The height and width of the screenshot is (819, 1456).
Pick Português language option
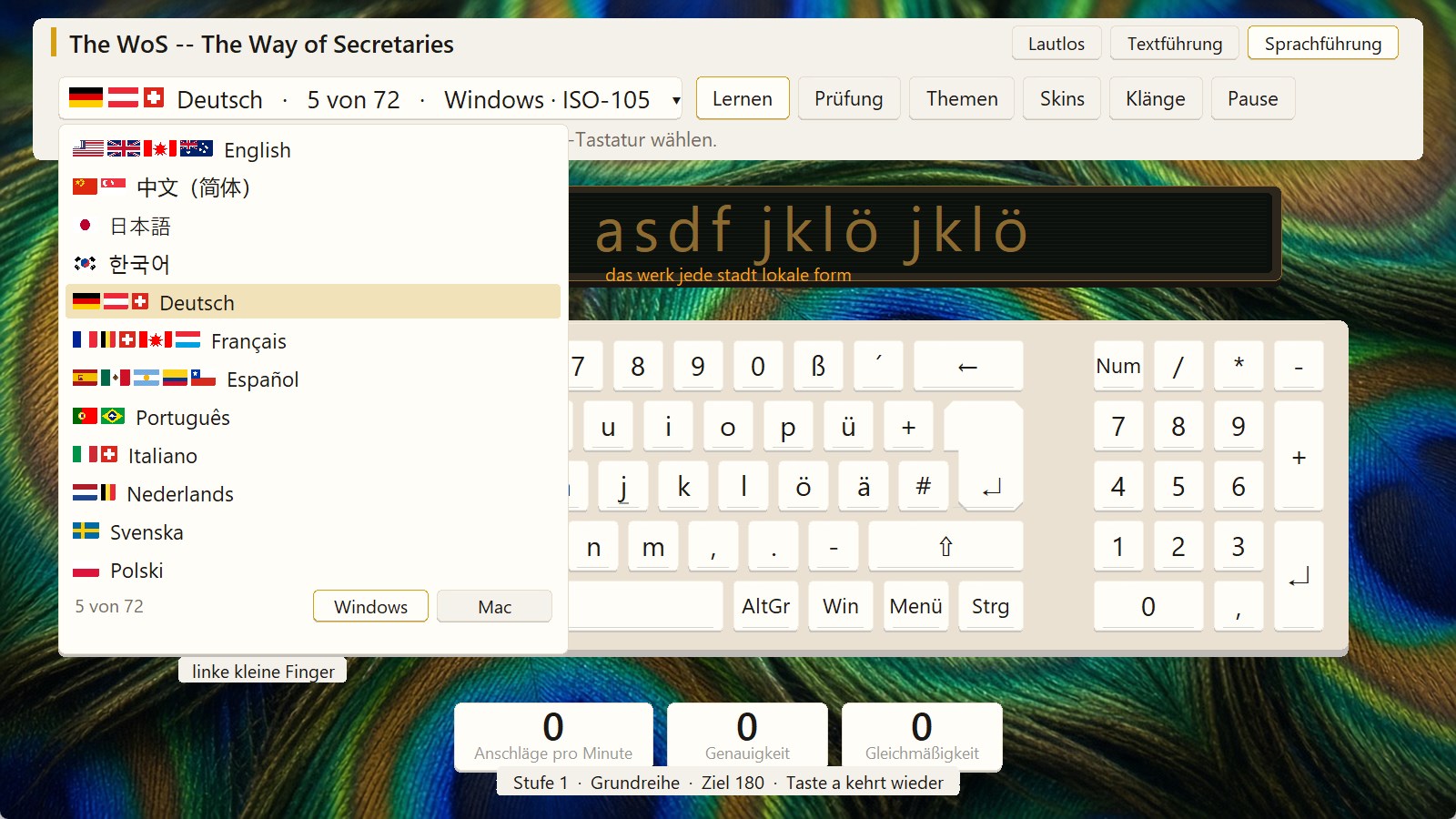[312, 418]
